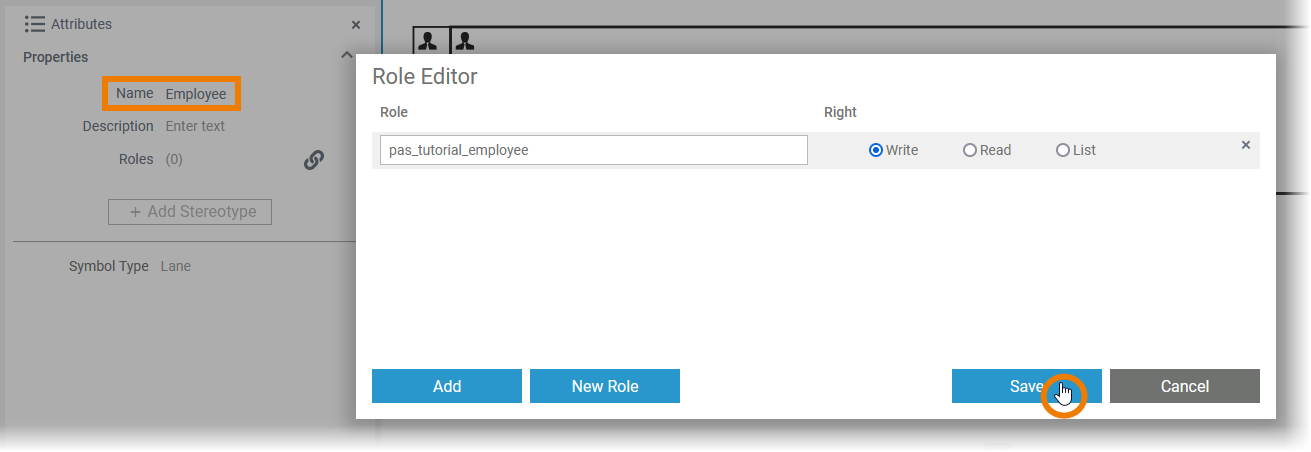The width and height of the screenshot is (1311, 452).
Task: Remove the pas_tutorial_employee role row
Action: click(x=1246, y=145)
